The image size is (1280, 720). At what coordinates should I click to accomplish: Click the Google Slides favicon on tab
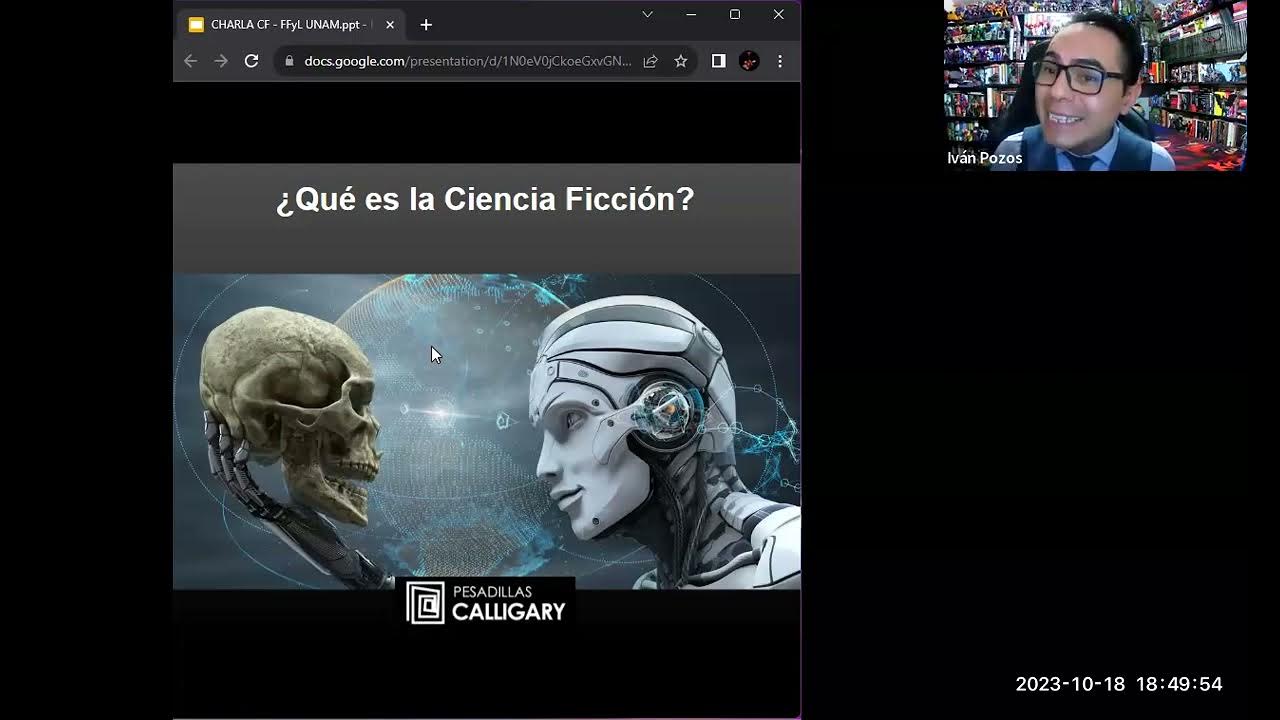[196, 25]
